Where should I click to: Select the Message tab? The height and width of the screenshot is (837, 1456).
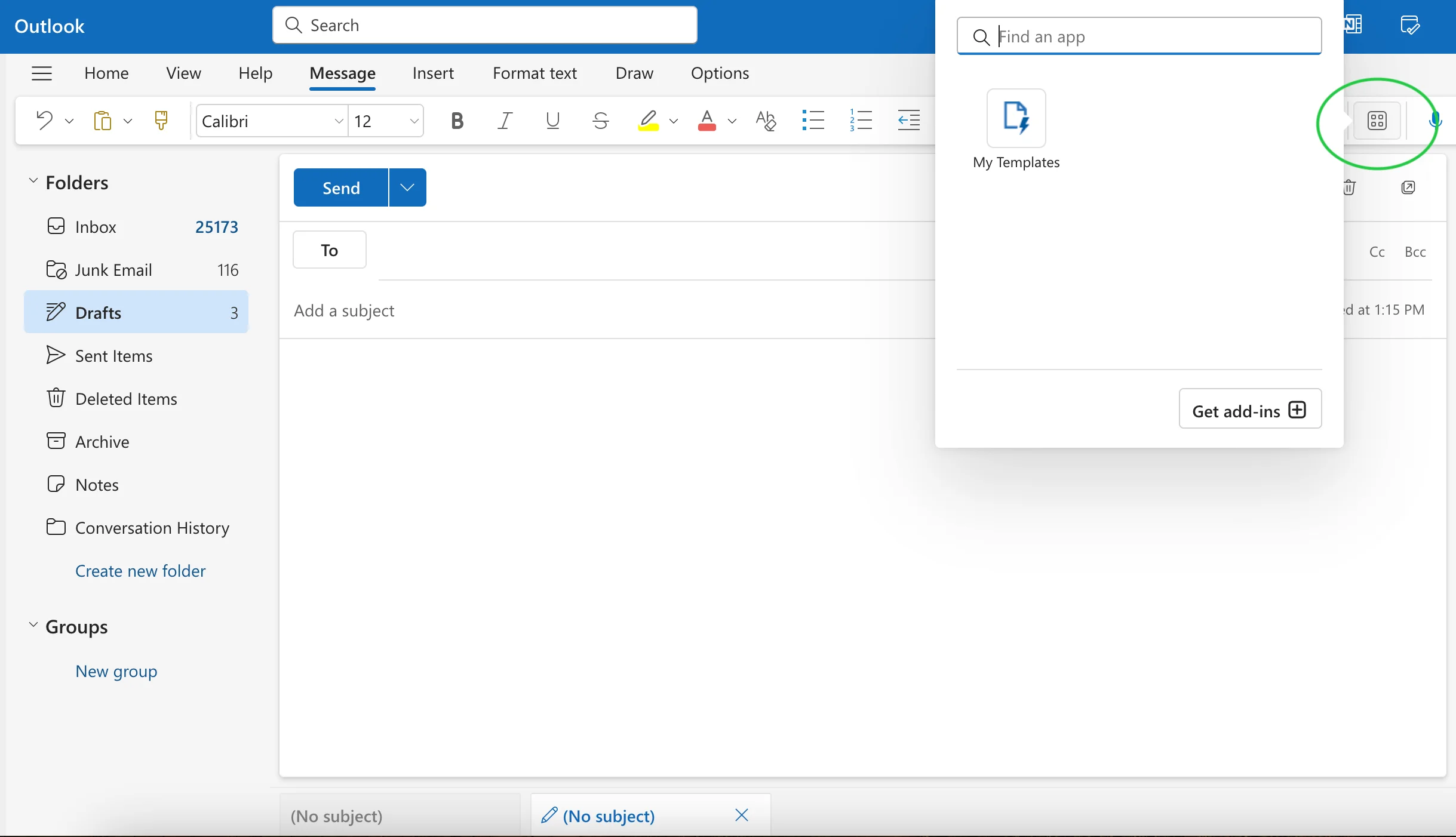click(342, 73)
